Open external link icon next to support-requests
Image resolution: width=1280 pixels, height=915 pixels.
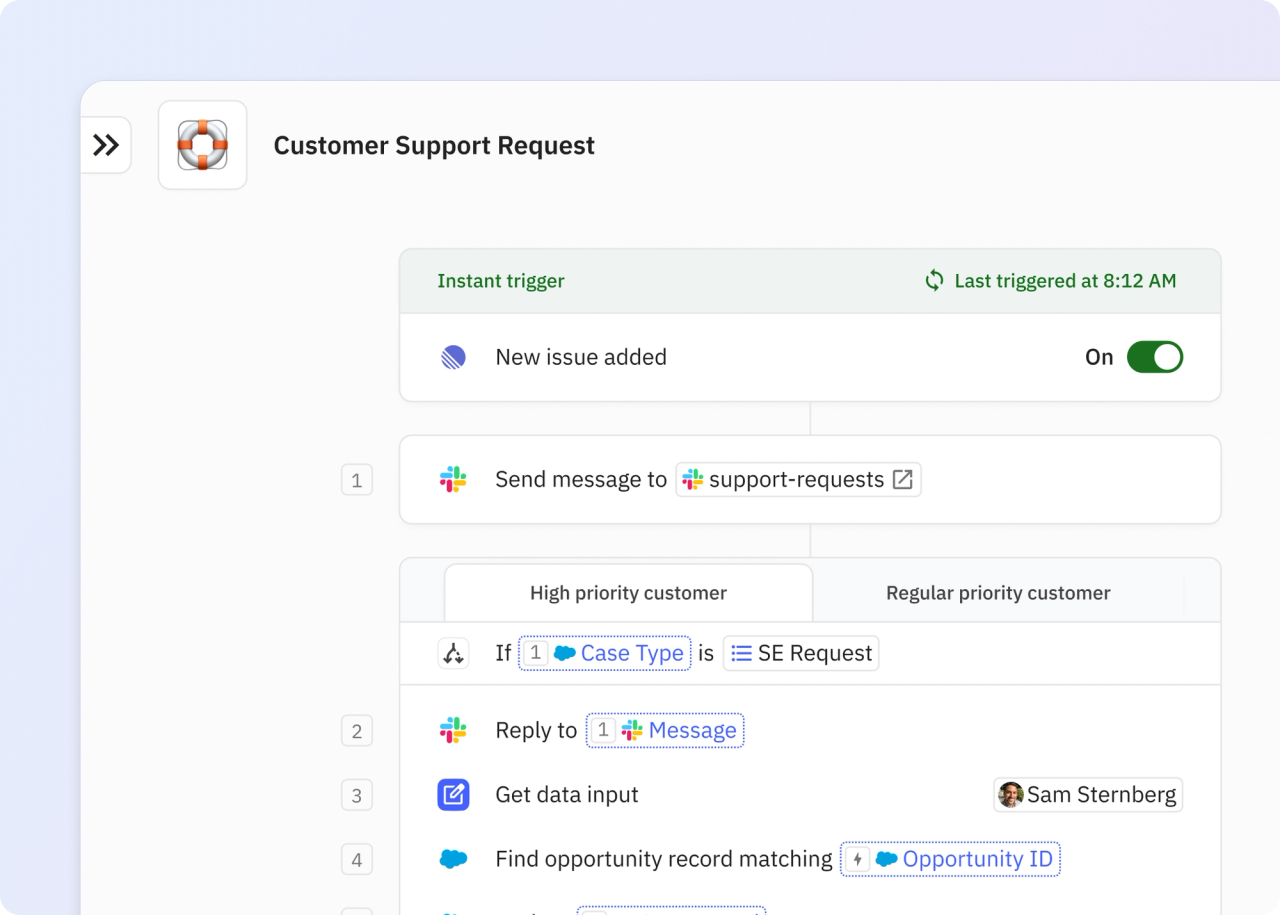pyautogui.click(x=902, y=480)
